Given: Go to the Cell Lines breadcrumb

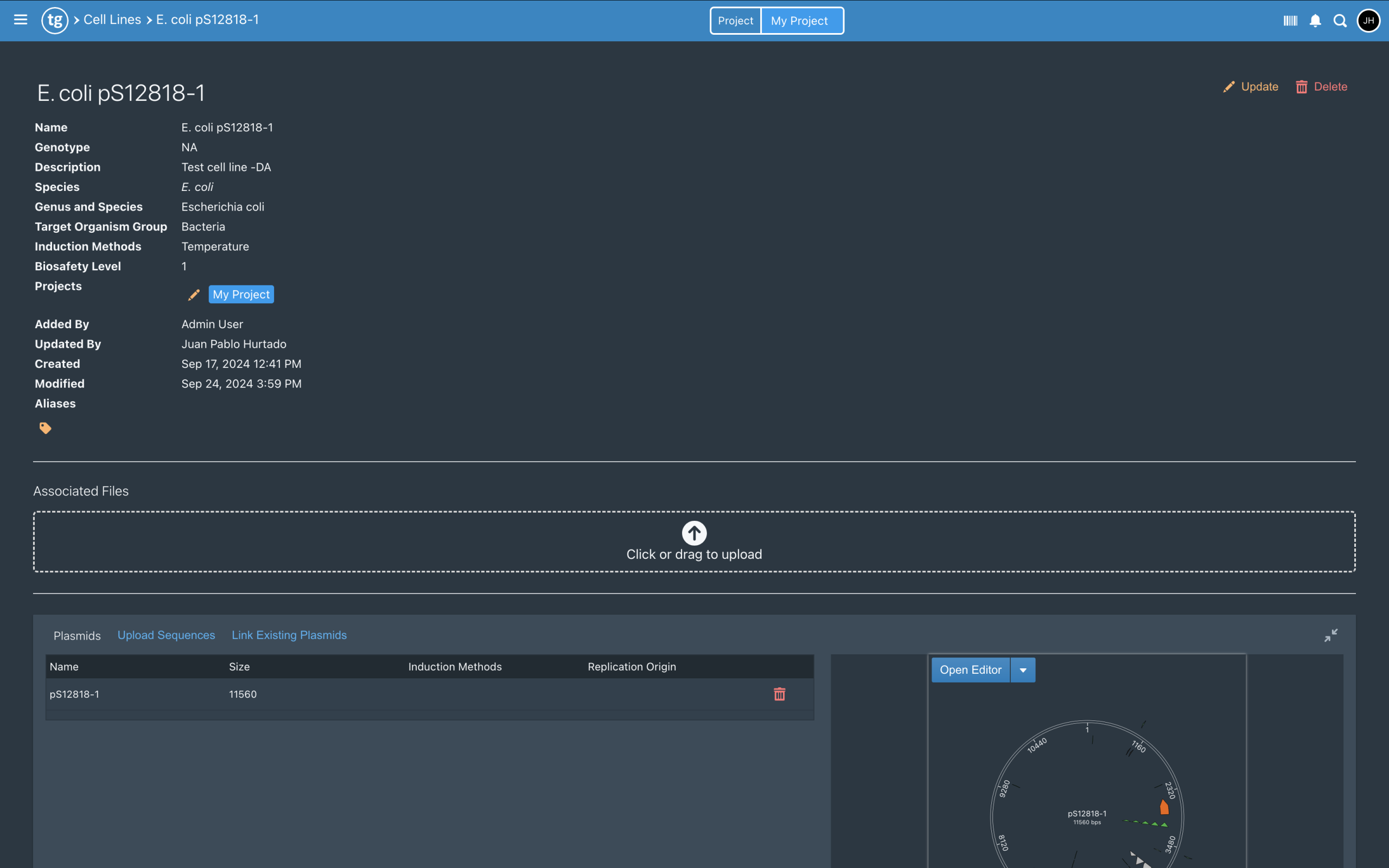Looking at the screenshot, I should tap(112, 20).
